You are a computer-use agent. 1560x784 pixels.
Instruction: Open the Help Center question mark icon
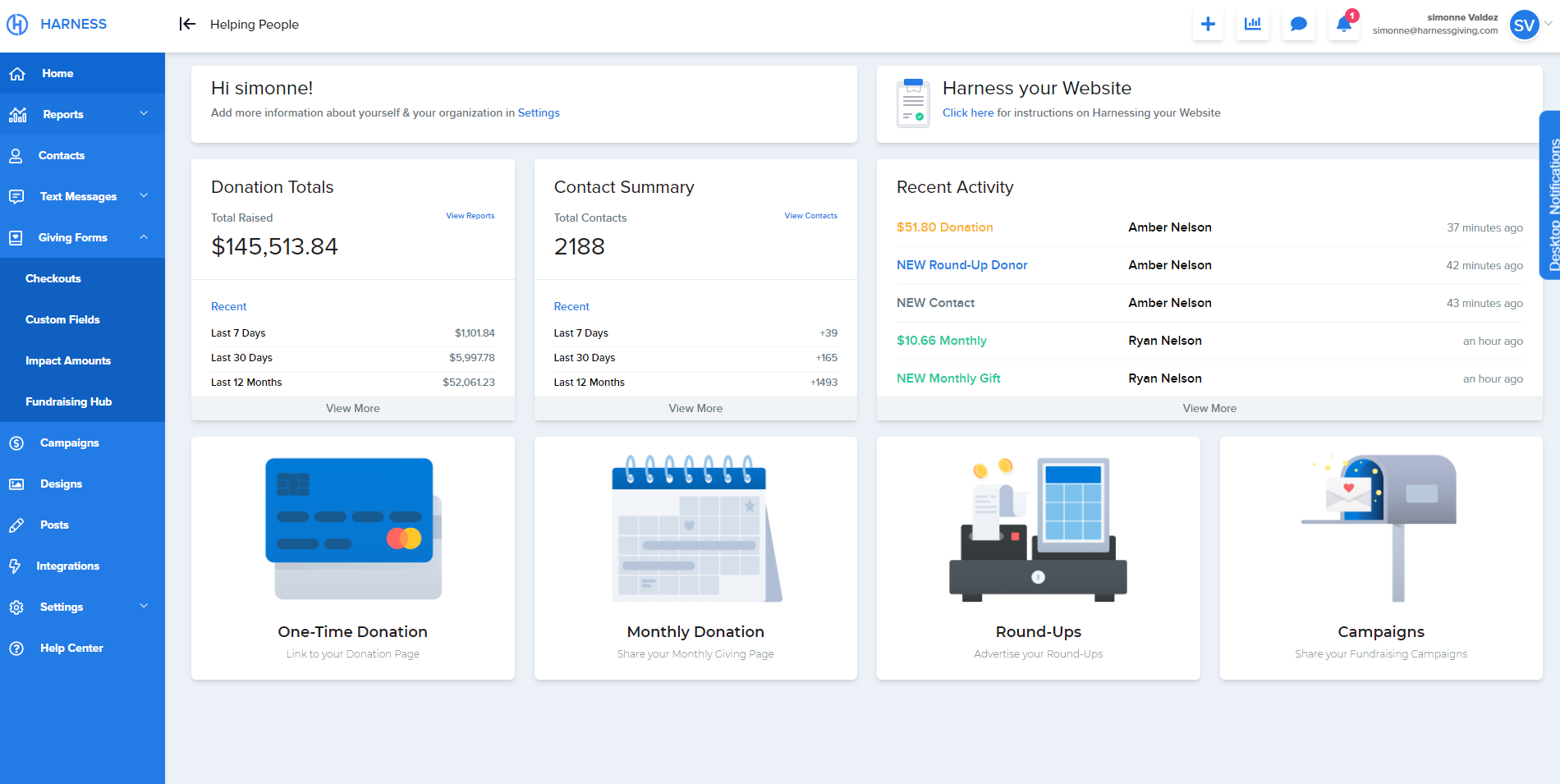17,648
